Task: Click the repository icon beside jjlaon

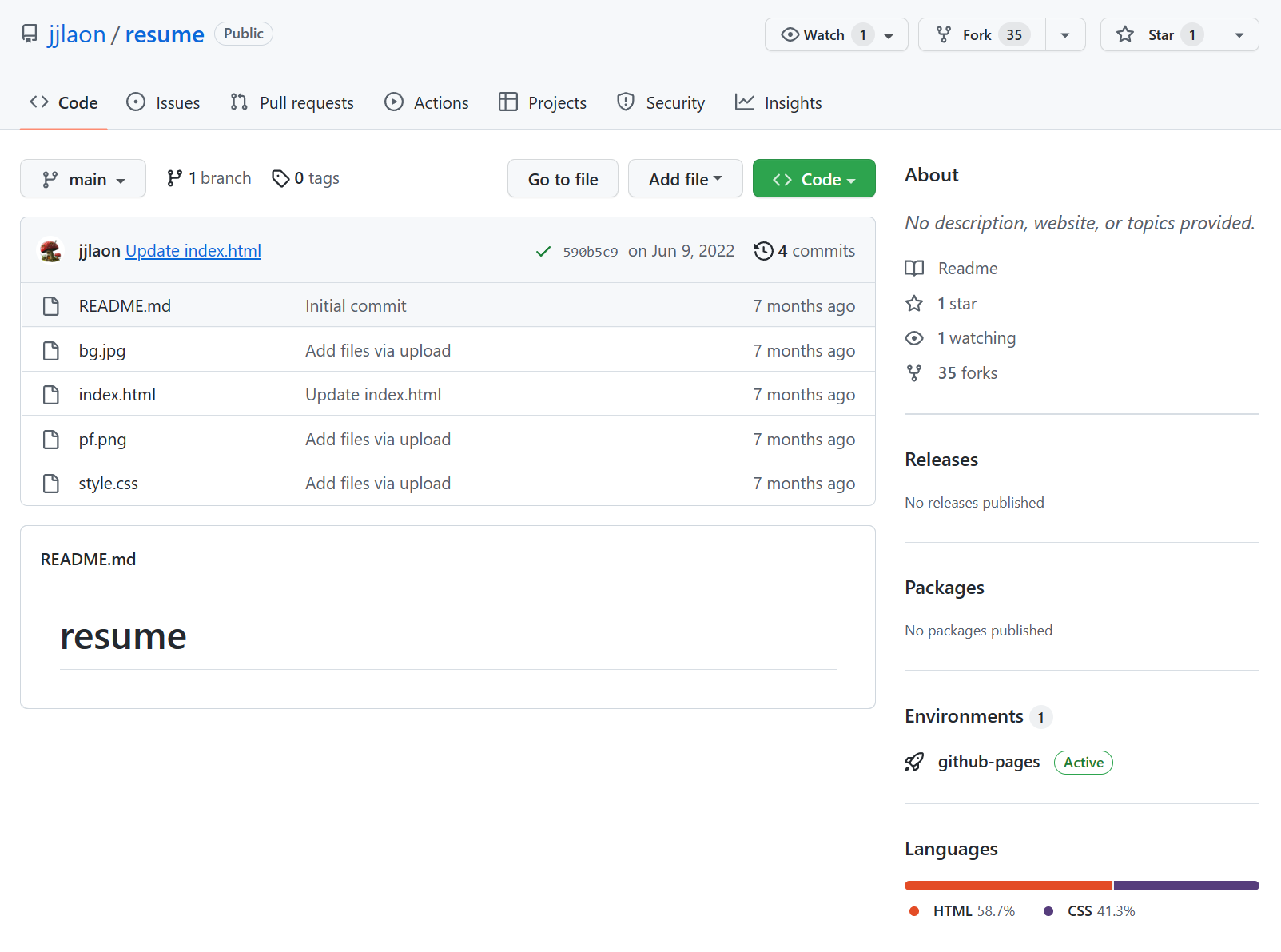Action: click(x=30, y=34)
